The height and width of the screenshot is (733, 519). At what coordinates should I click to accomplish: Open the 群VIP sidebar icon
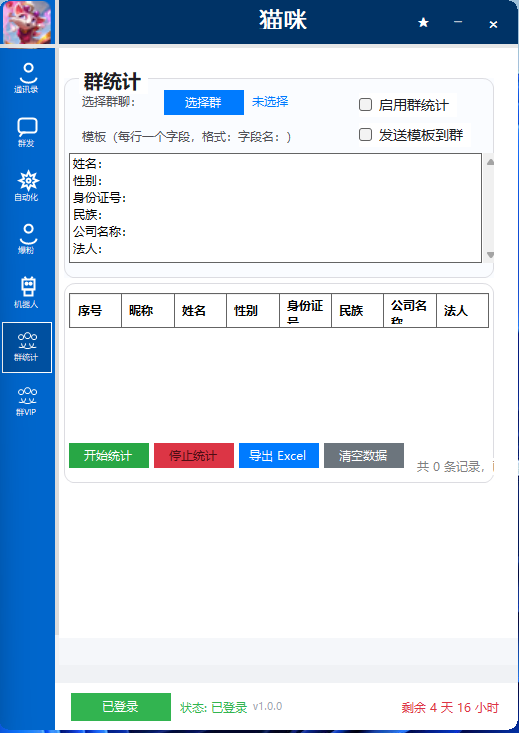tap(27, 402)
